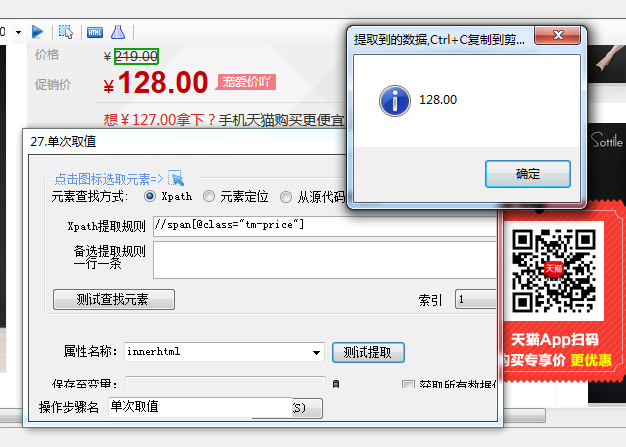Click the 操作步骤名 text field
Screen dimensions: 626x447
pos(200,407)
